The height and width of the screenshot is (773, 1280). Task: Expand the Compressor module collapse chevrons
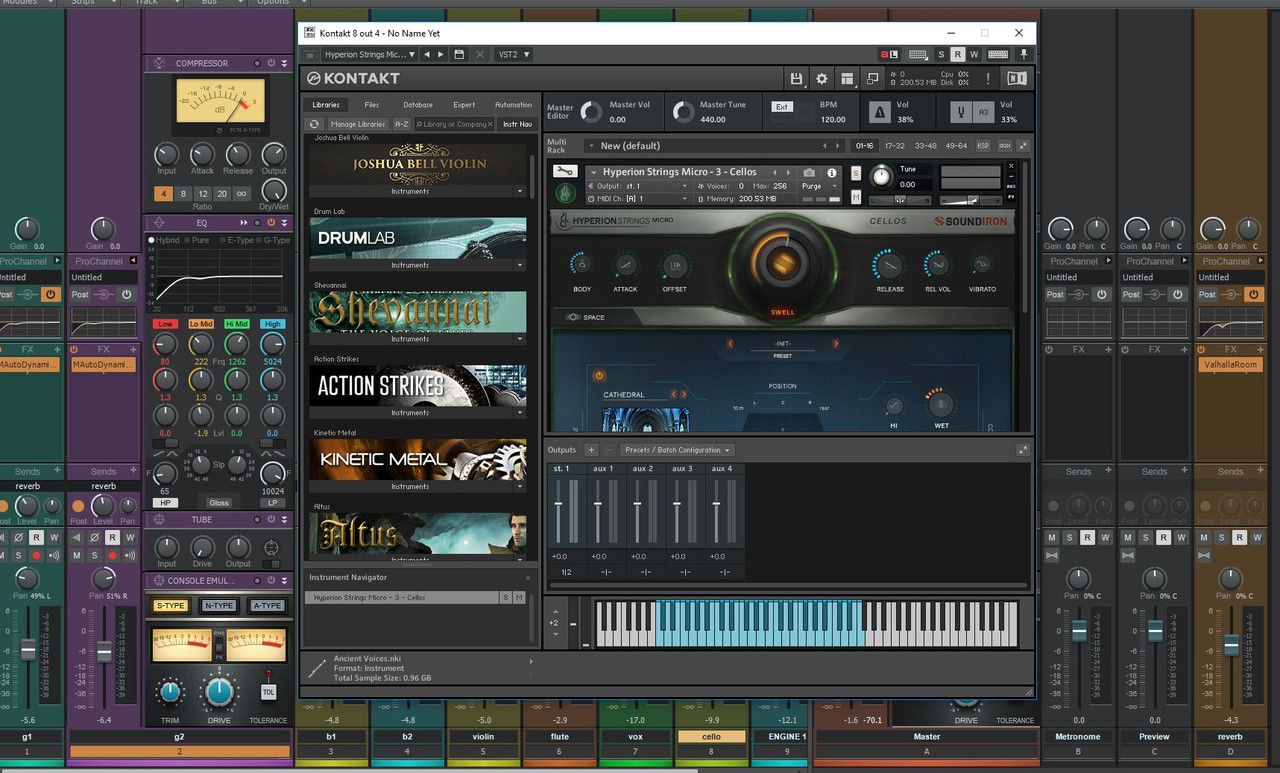click(x=285, y=63)
